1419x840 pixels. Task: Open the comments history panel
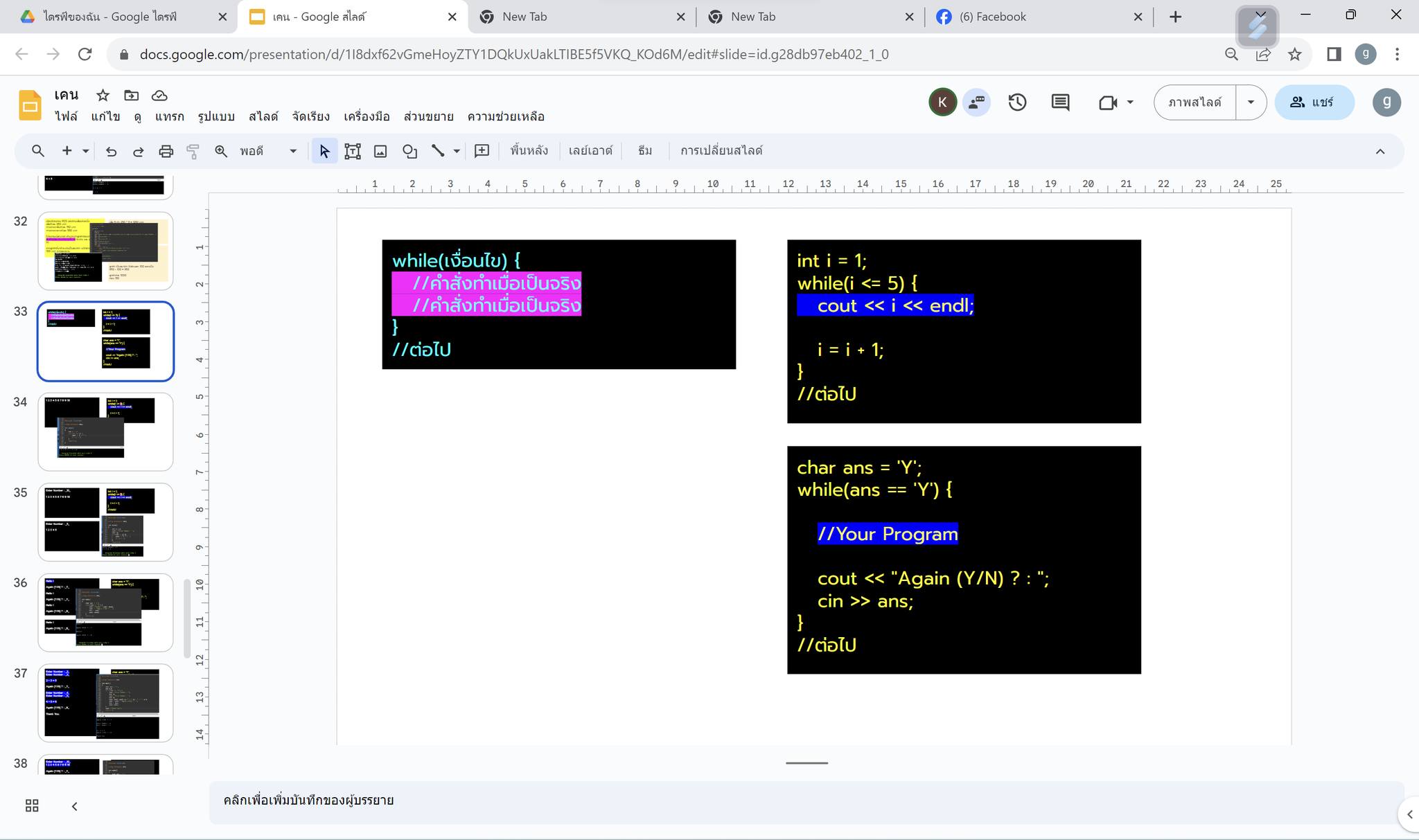1060,102
